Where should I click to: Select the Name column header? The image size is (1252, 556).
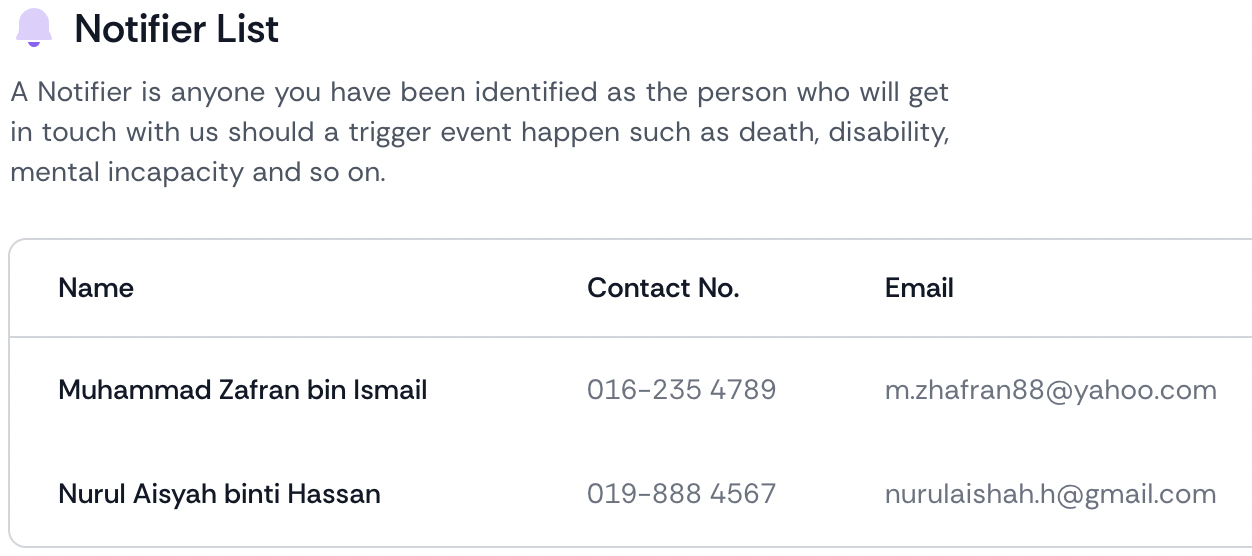coord(96,288)
